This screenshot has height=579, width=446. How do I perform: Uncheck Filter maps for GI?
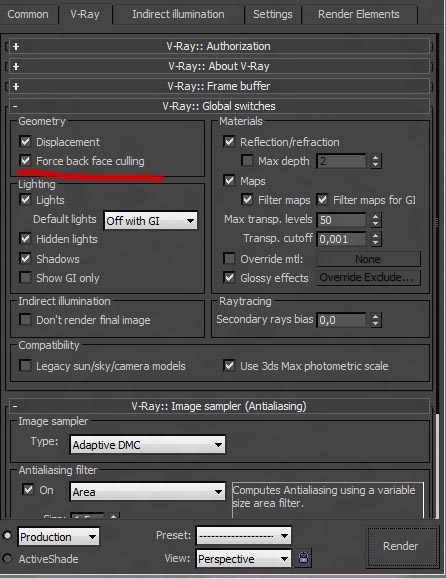[x=322, y=200]
